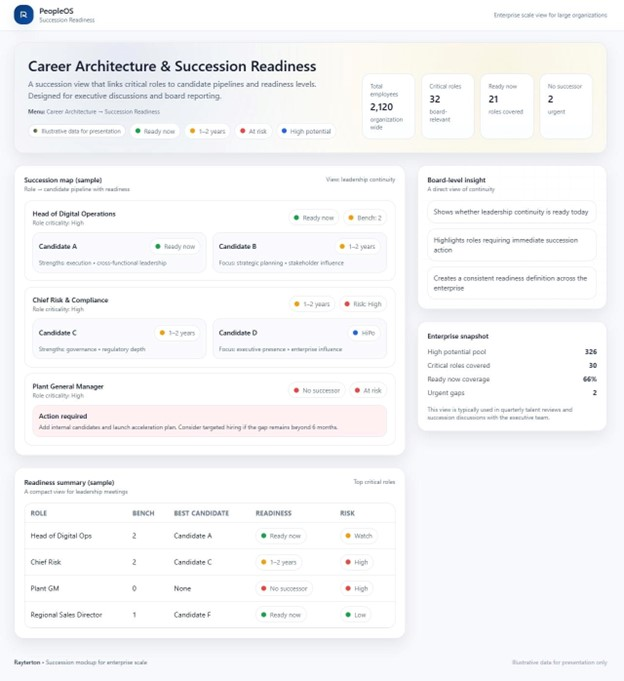The width and height of the screenshot is (624, 681).
Task: Click 'Ready now' badge on Candidate A card
Action: pos(175,246)
